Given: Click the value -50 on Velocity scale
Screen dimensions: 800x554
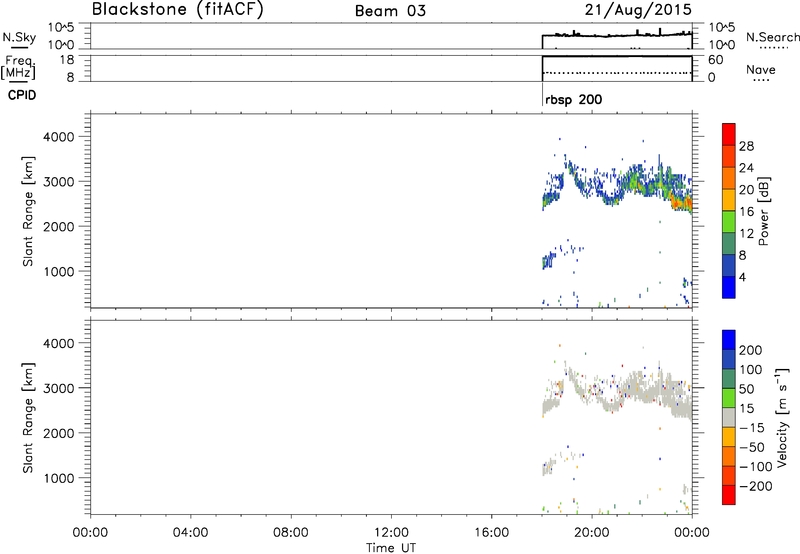Looking at the screenshot, I should (x=751, y=447).
